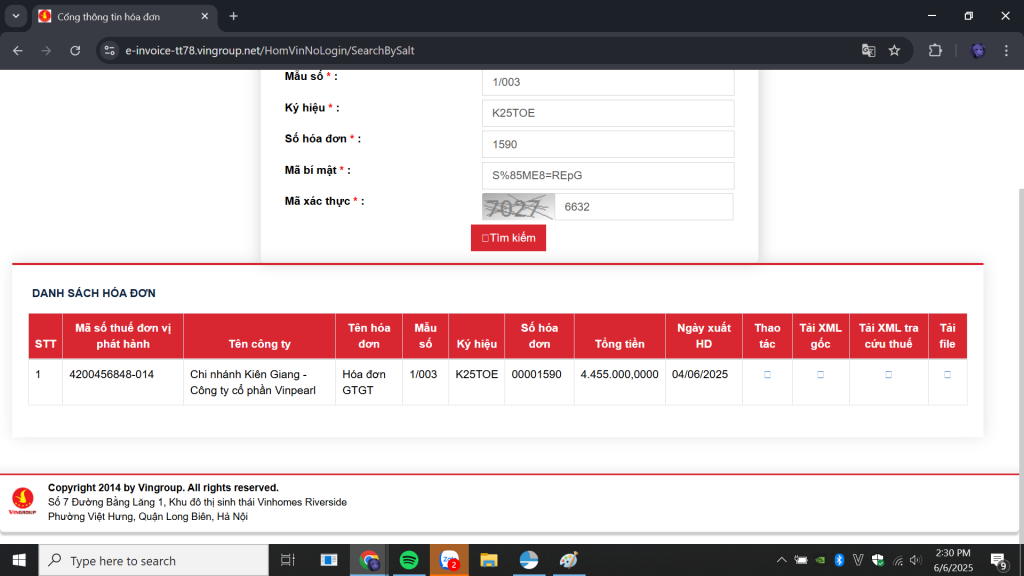Screen dimensions: 1024x576
Task: Click the Google Translate icon
Action: click(868, 50)
